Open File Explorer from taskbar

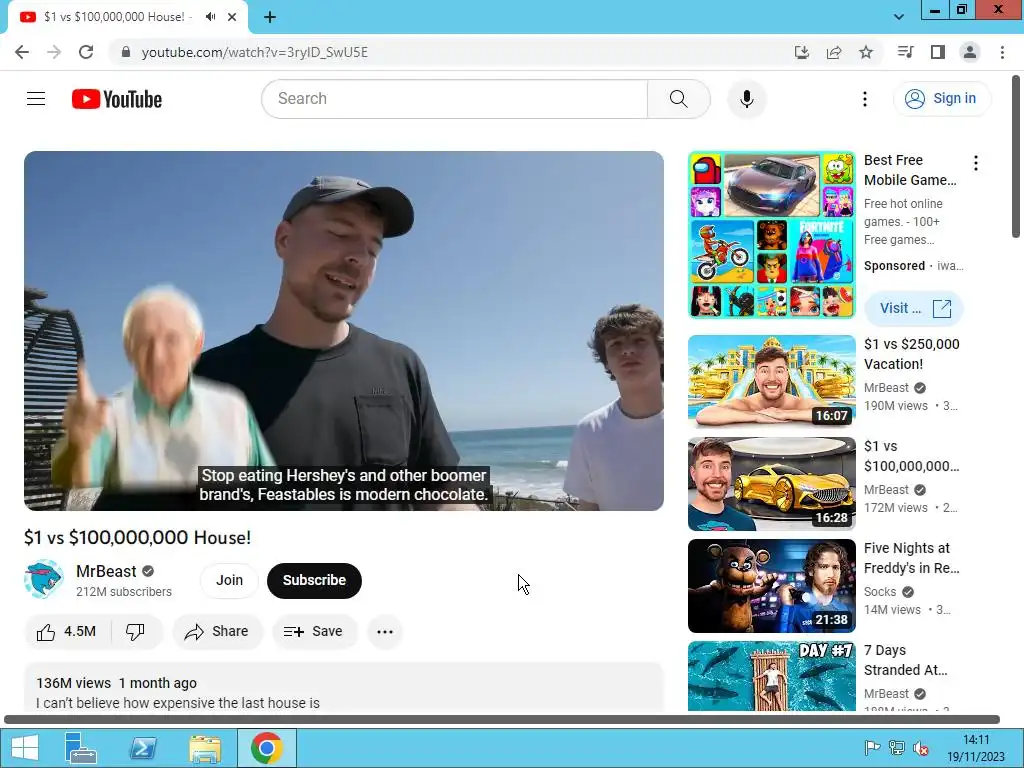[205, 748]
